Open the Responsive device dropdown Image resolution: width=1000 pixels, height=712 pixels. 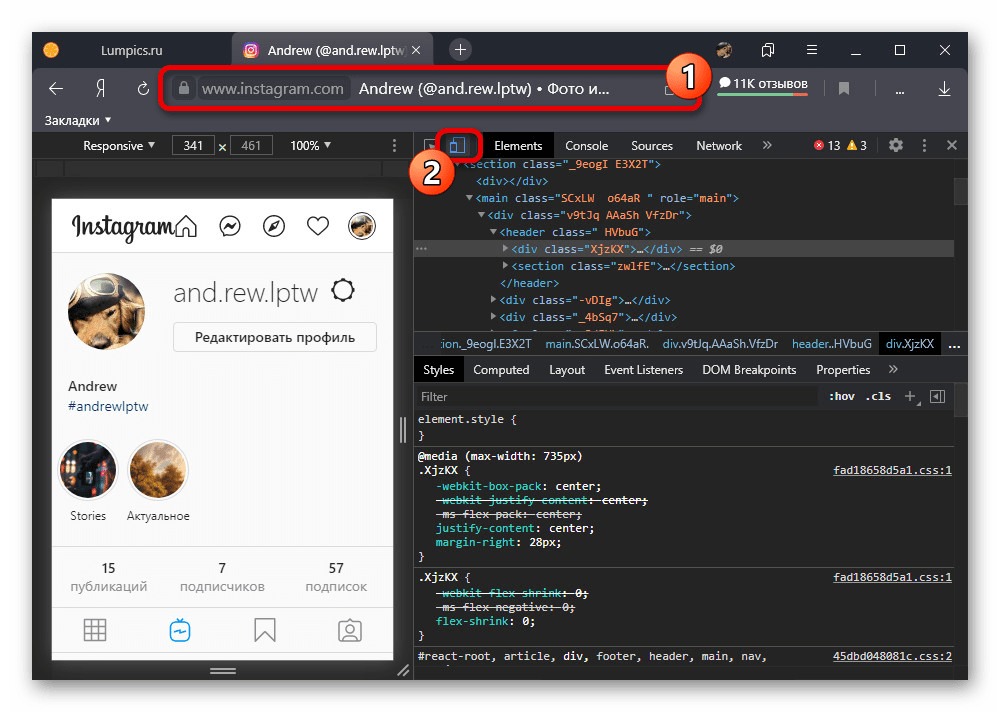coord(119,146)
